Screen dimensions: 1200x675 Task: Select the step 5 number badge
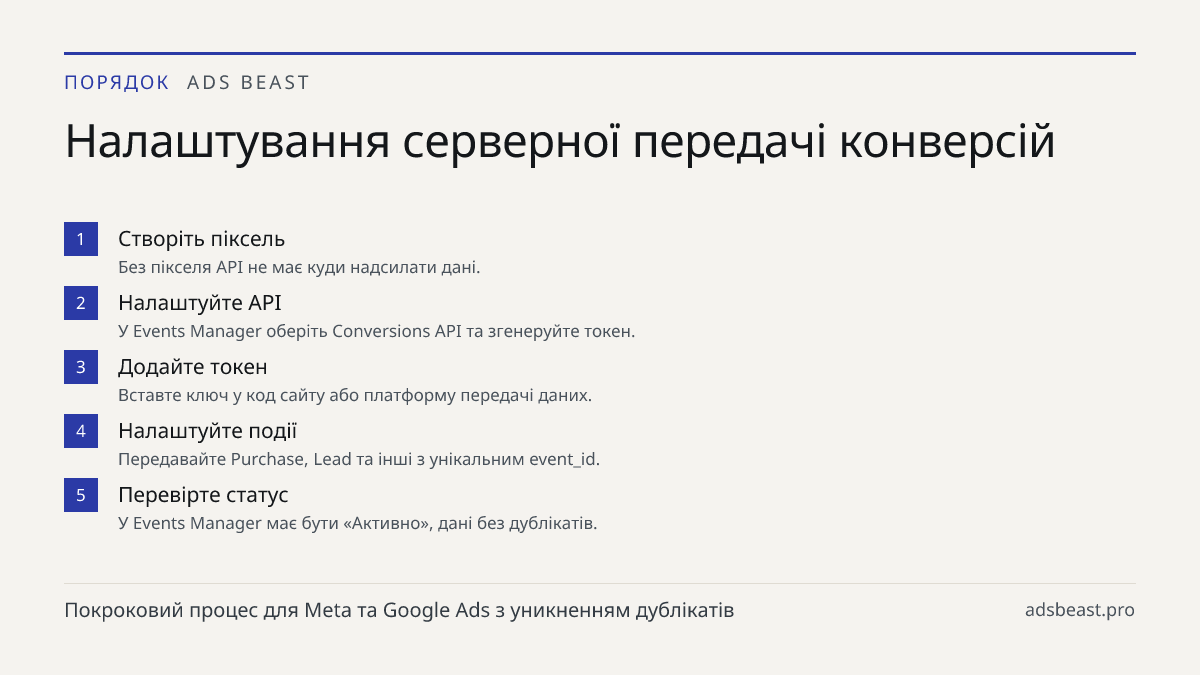click(81, 495)
